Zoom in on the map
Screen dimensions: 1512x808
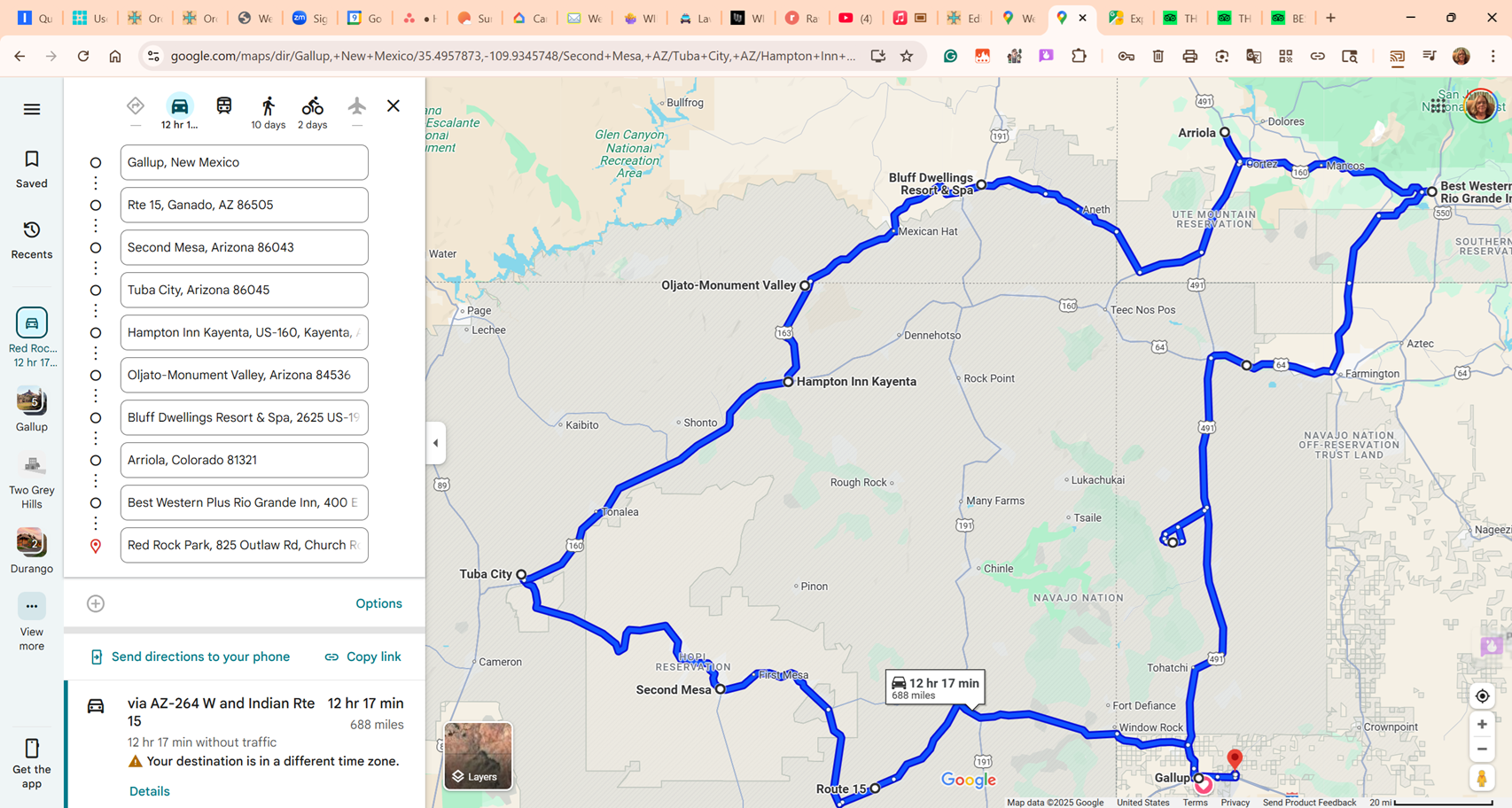click(1482, 725)
